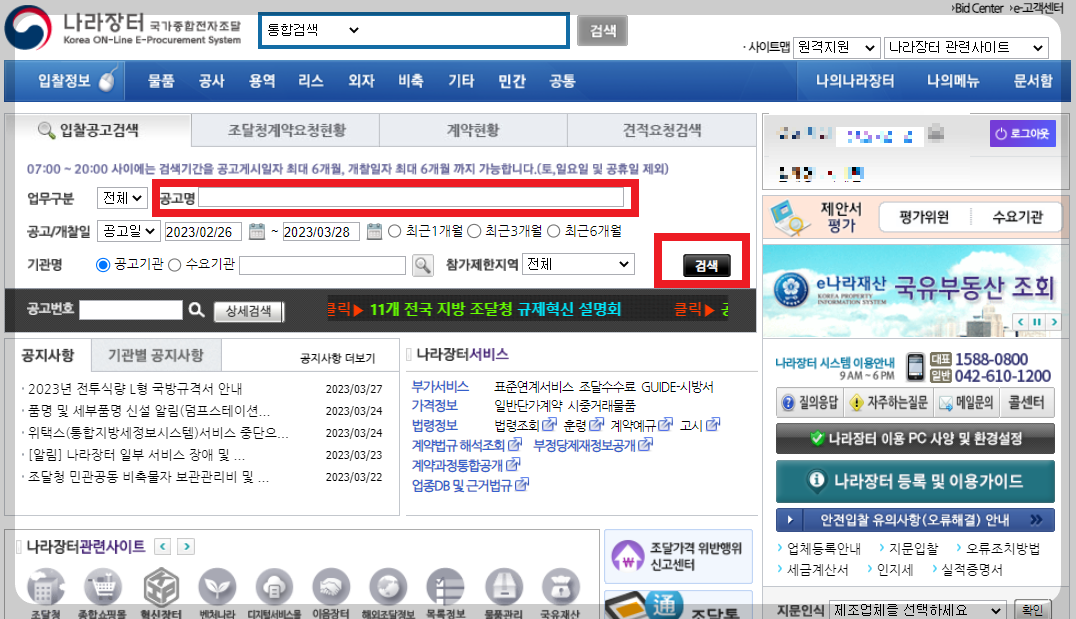1076x619 pixels.
Task: Select the 최근6개월 radio button
Action: pyautogui.click(x=554, y=231)
